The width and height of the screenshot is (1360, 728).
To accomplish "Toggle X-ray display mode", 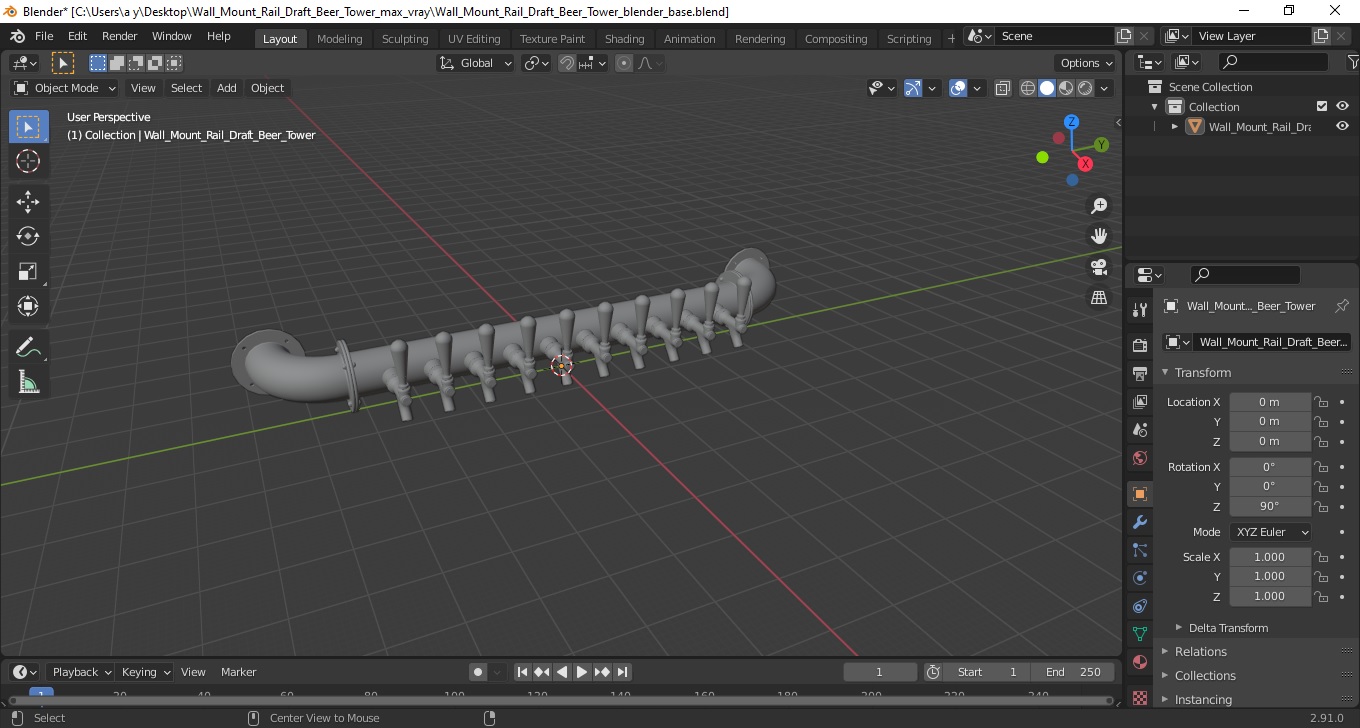I will (1003, 88).
